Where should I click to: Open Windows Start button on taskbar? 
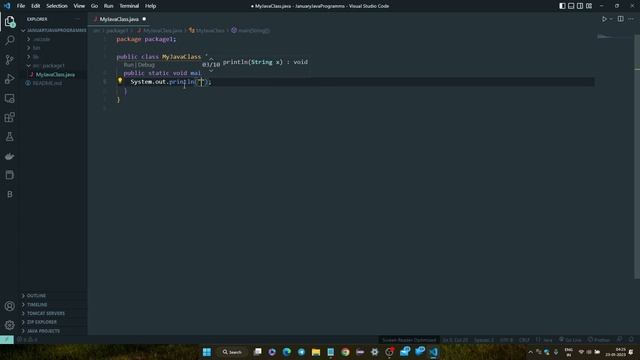tap(207, 352)
